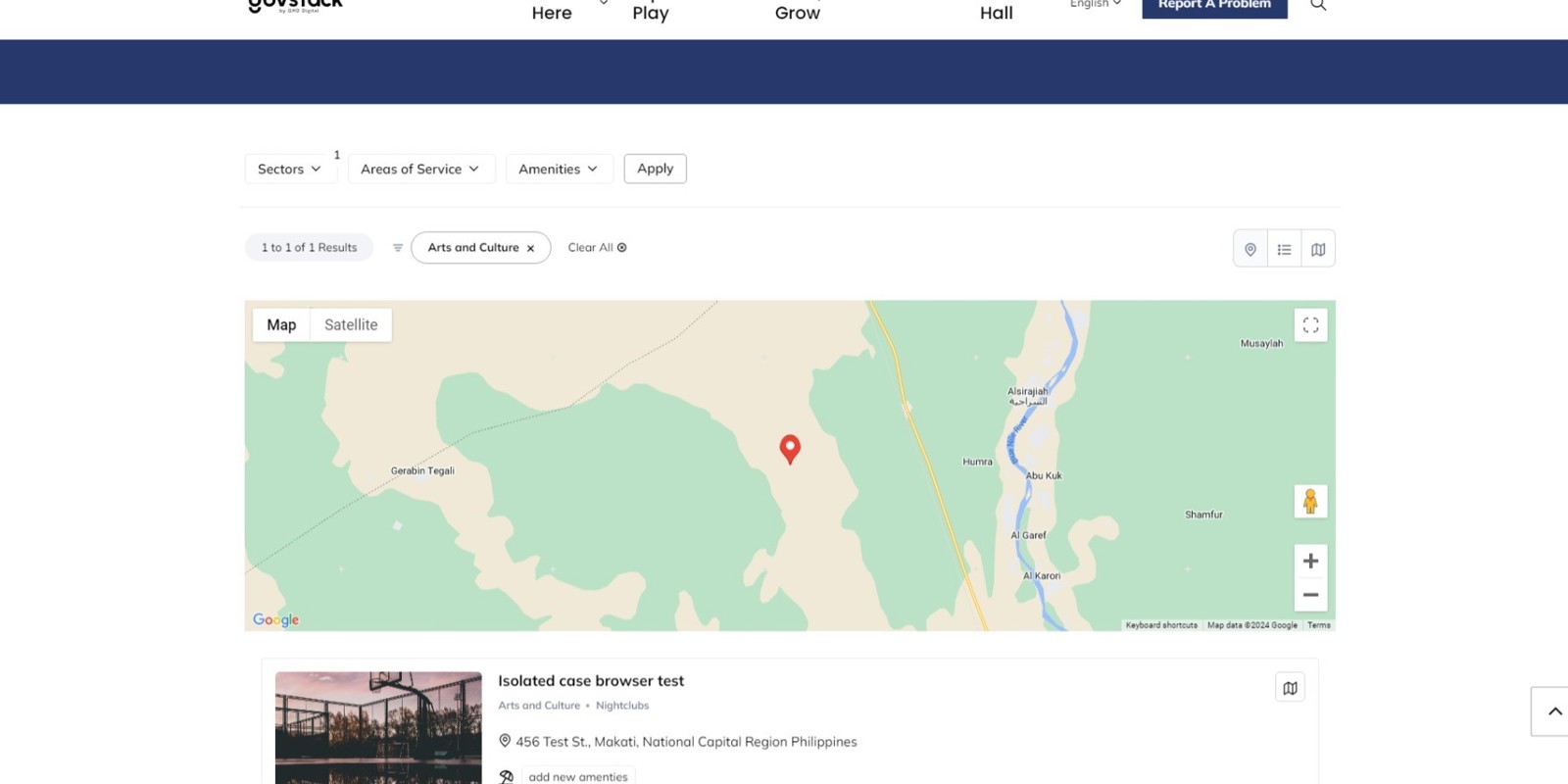Click Clear All filters link
The height and width of the screenshot is (784, 1568).
[x=597, y=248]
